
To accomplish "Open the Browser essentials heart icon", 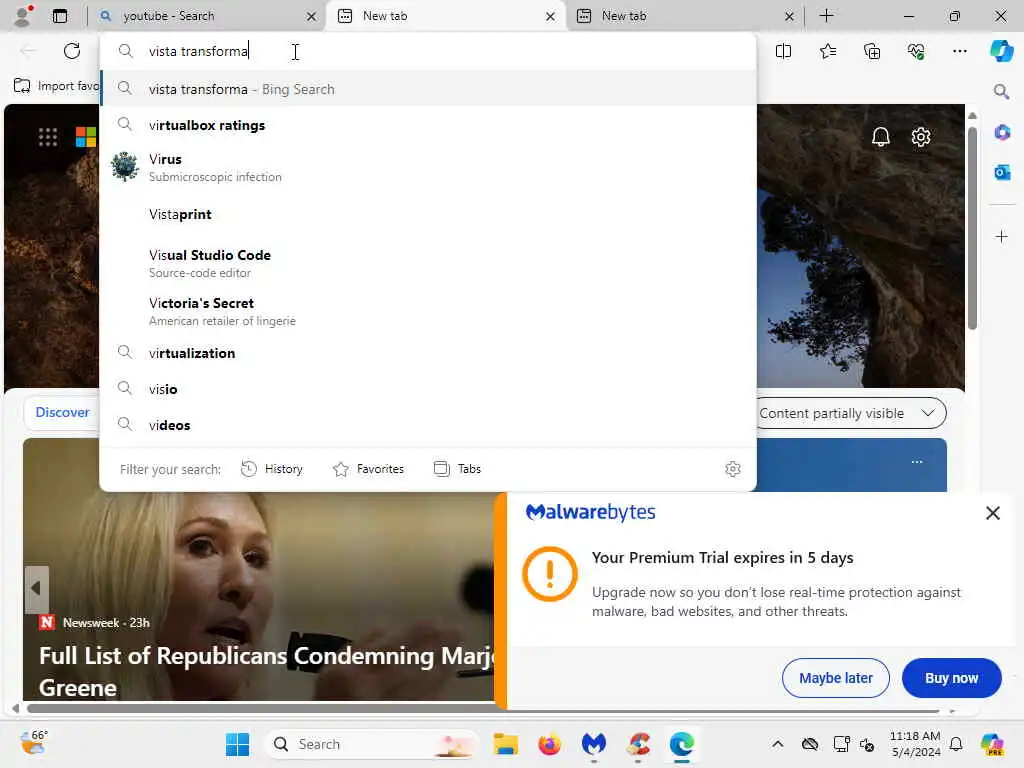I will coord(916,51).
